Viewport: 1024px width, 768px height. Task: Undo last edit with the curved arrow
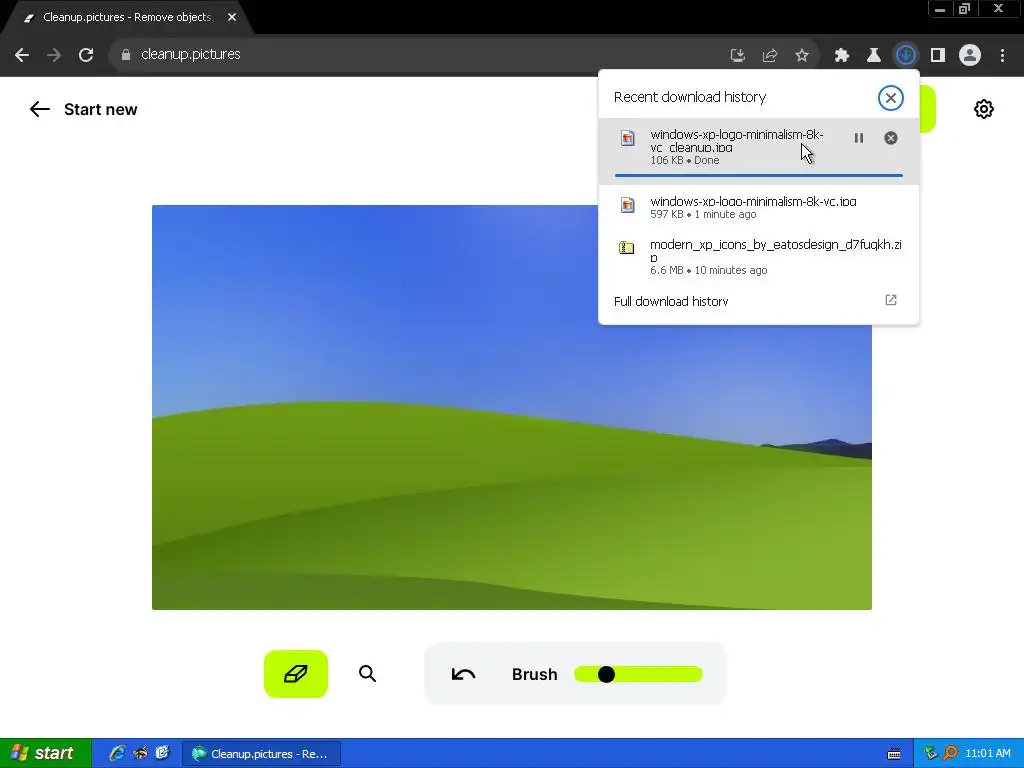pos(463,674)
